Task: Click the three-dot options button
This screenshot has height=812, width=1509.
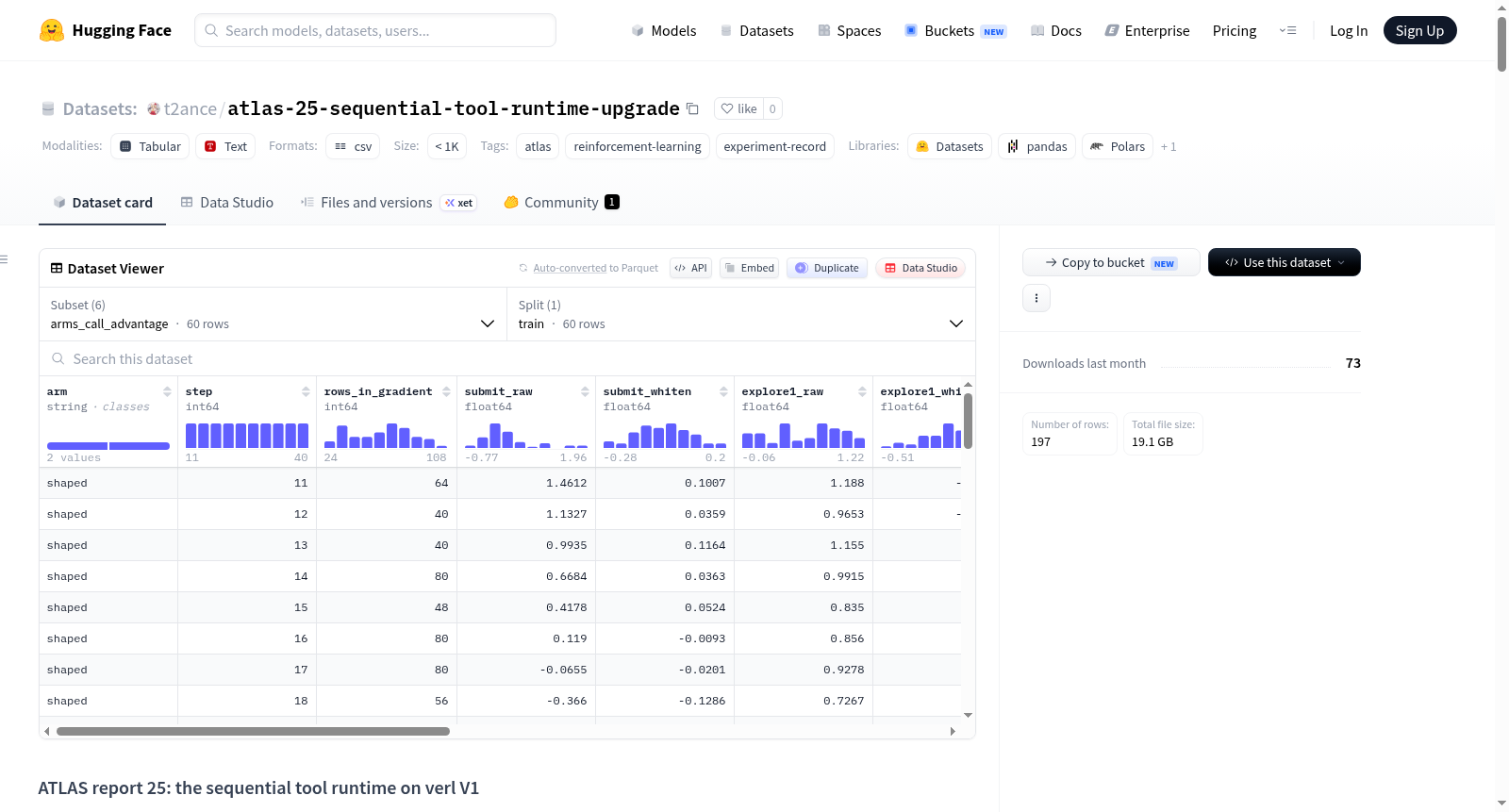Action: tap(1036, 298)
